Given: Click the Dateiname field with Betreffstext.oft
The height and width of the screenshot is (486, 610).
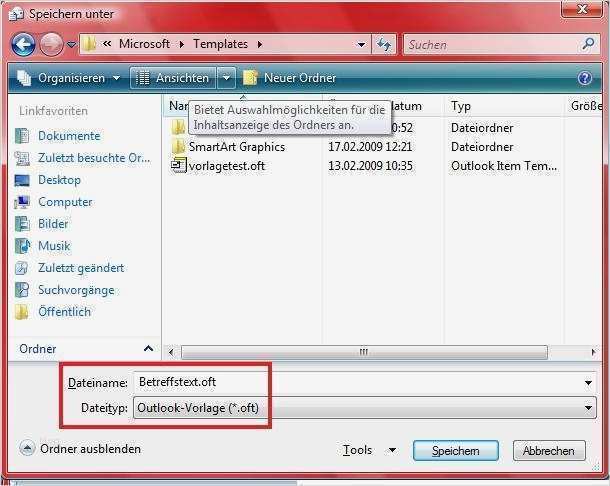Looking at the screenshot, I should click(358, 382).
